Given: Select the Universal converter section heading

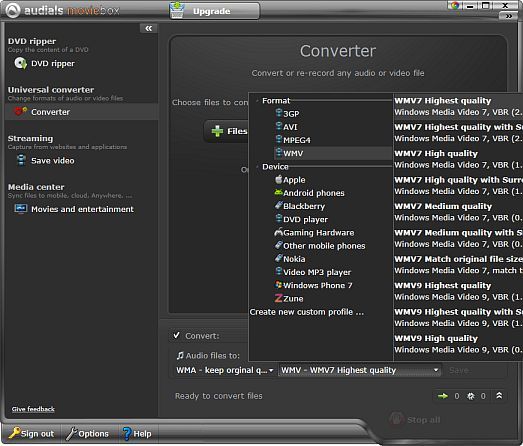Looking at the screenshot, I should (x=51, y=90).
